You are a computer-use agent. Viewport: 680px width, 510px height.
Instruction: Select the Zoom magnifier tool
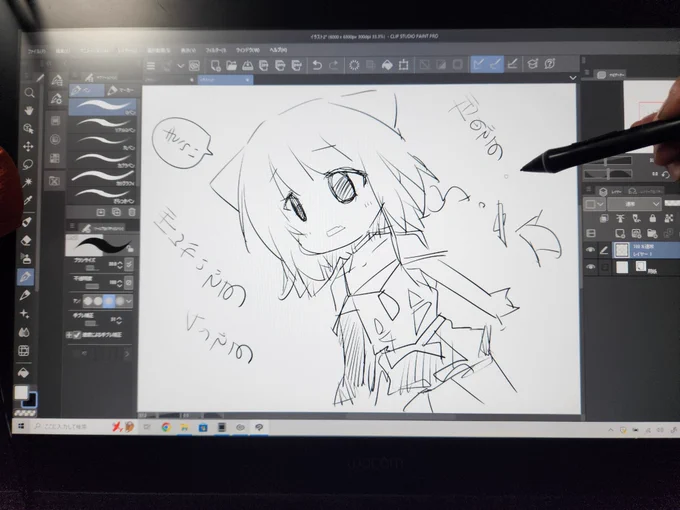[x=29, y=92]
